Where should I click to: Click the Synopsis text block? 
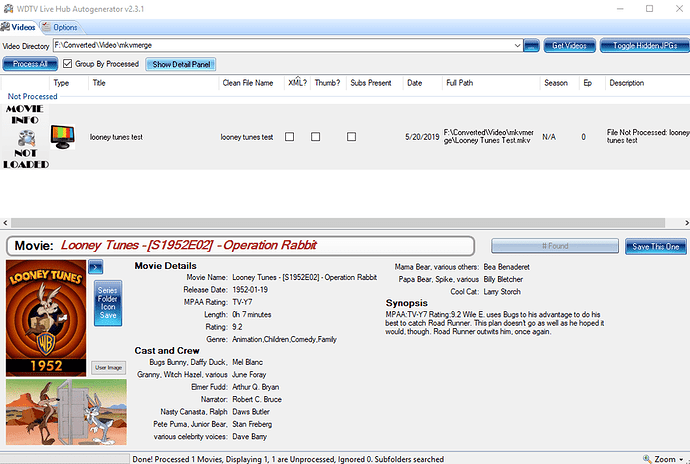pos(495,323)
